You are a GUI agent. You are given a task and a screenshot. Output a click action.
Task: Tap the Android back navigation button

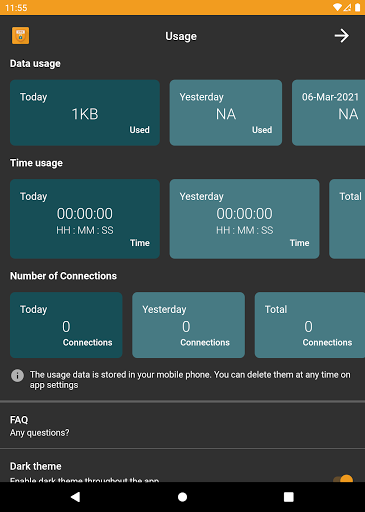(x=76, y=497)
